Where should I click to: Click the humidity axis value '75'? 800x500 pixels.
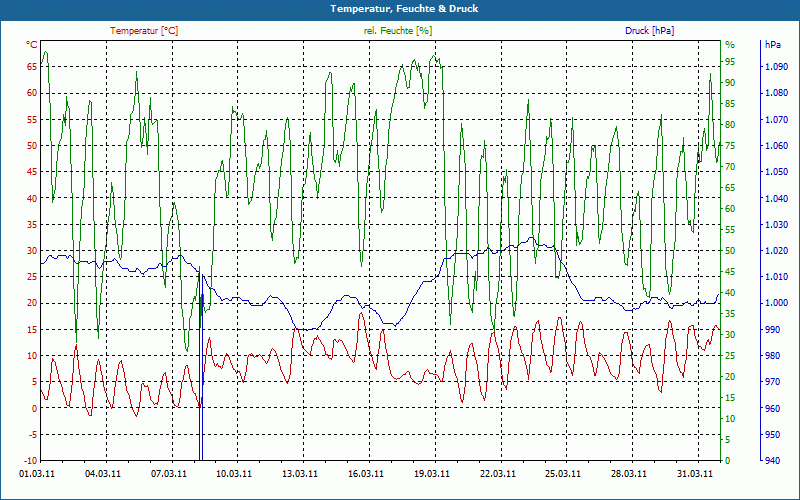tap(730, 146)
